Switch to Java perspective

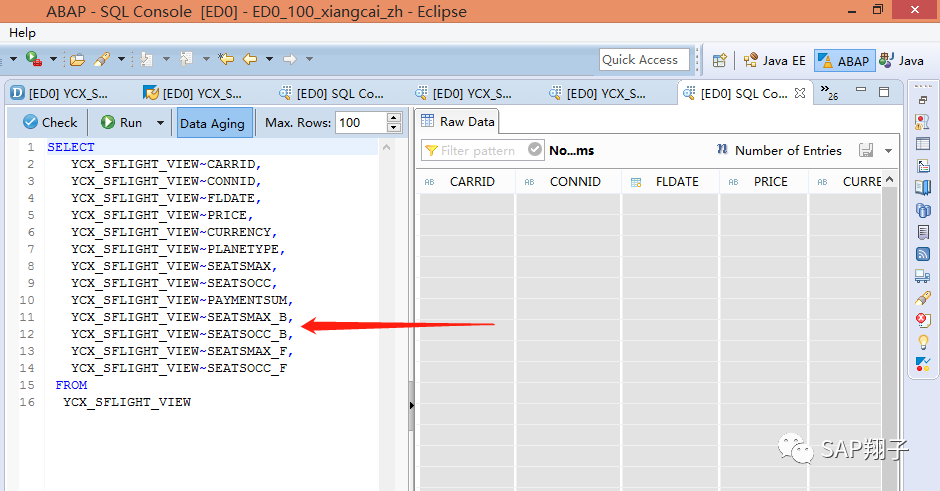pos(902,61)
